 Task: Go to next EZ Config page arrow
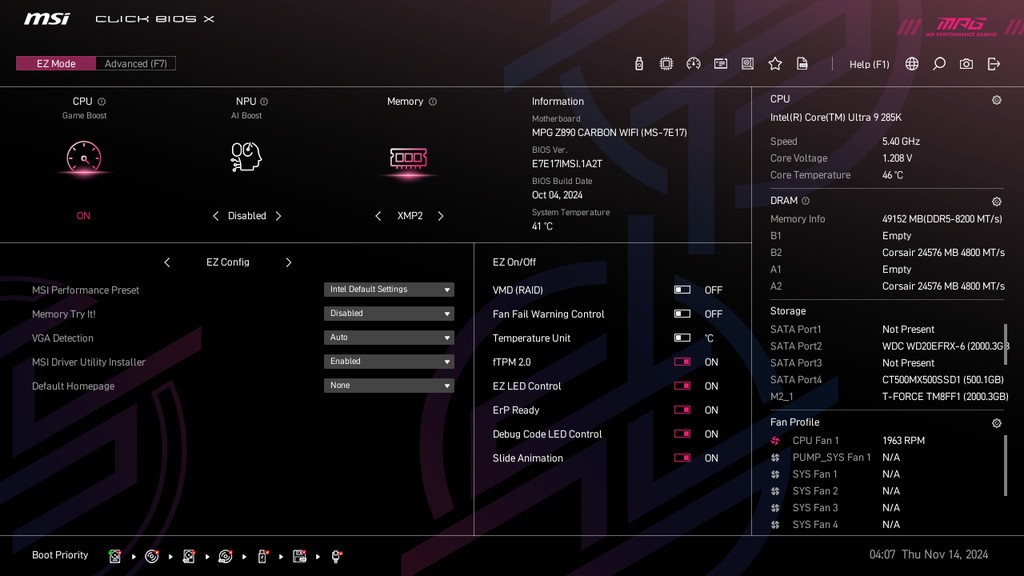(x=288, y=262)
